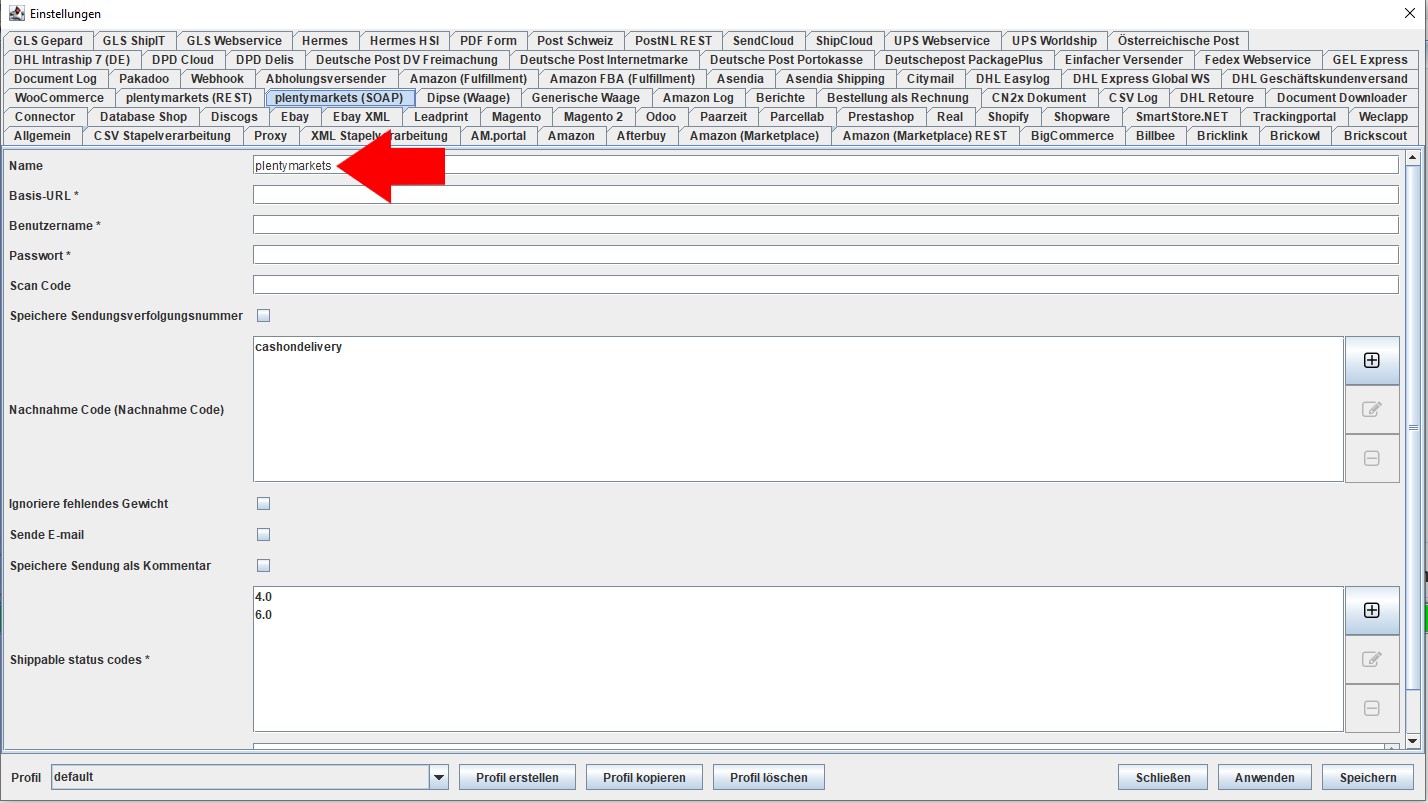Screen dimensions: 1428x803
Task: Apply settings with Anwenden button
Action: [1265, 777]
